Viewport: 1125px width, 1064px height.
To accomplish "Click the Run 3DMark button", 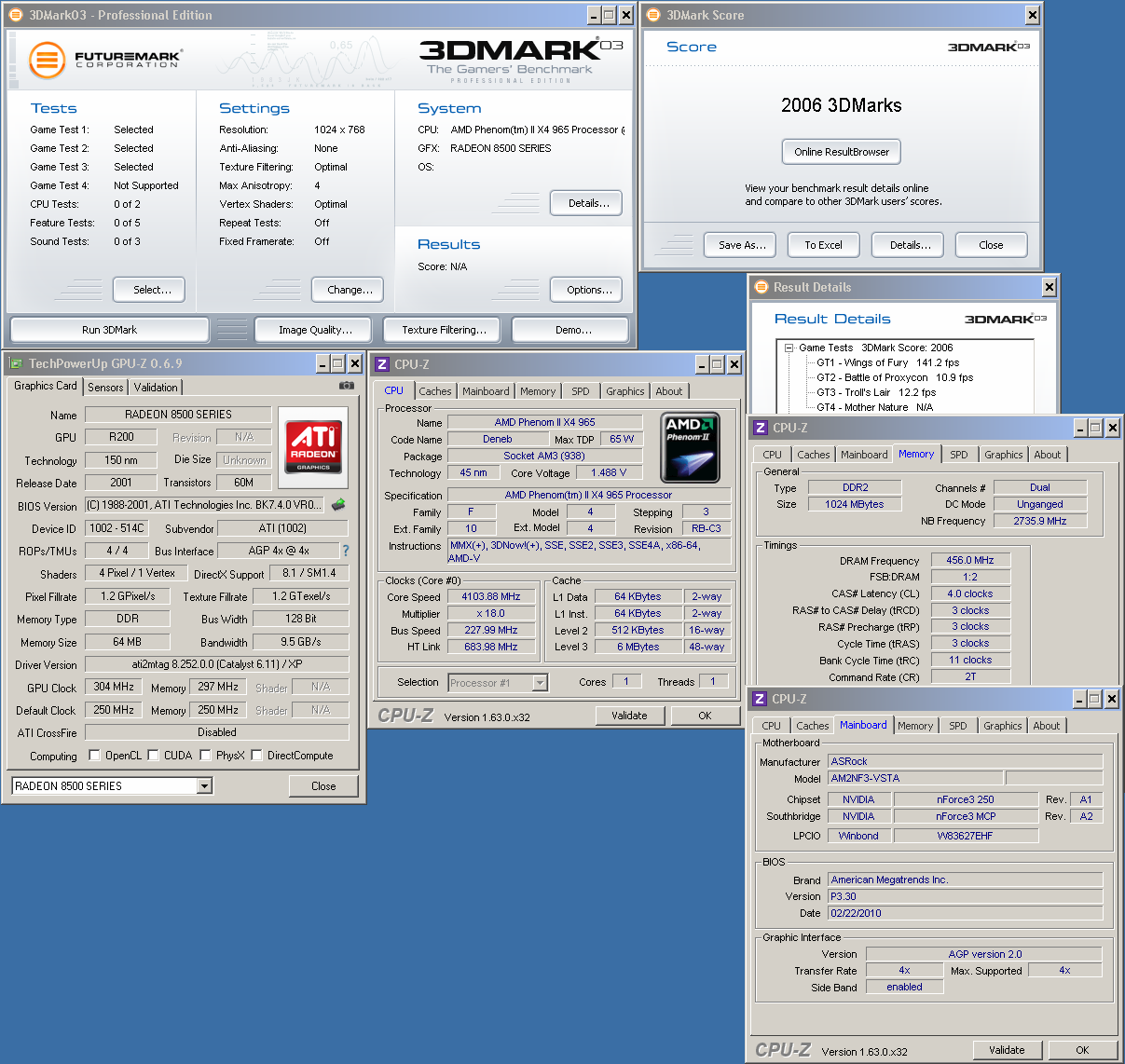I will (x=109, y=330).
